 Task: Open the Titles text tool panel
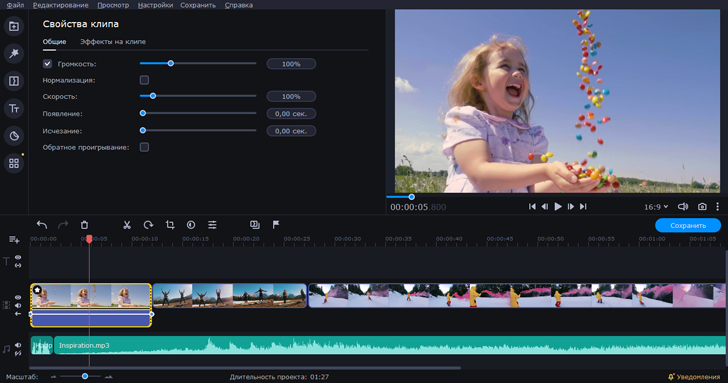point(14,108)
